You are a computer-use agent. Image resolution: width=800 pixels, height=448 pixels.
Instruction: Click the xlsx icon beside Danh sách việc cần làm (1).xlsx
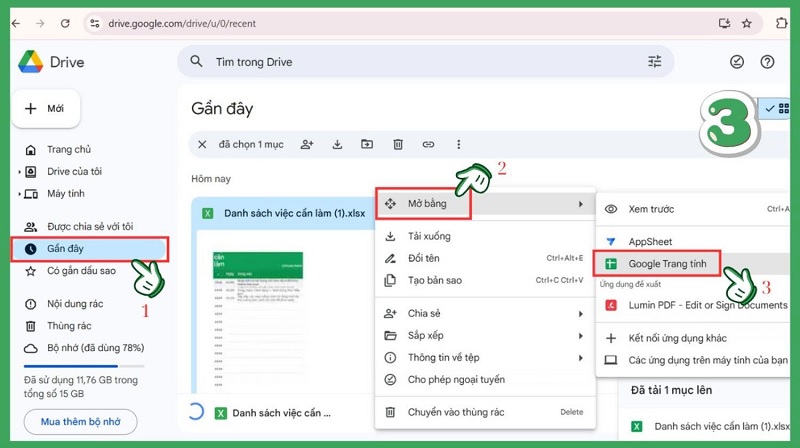208,213
